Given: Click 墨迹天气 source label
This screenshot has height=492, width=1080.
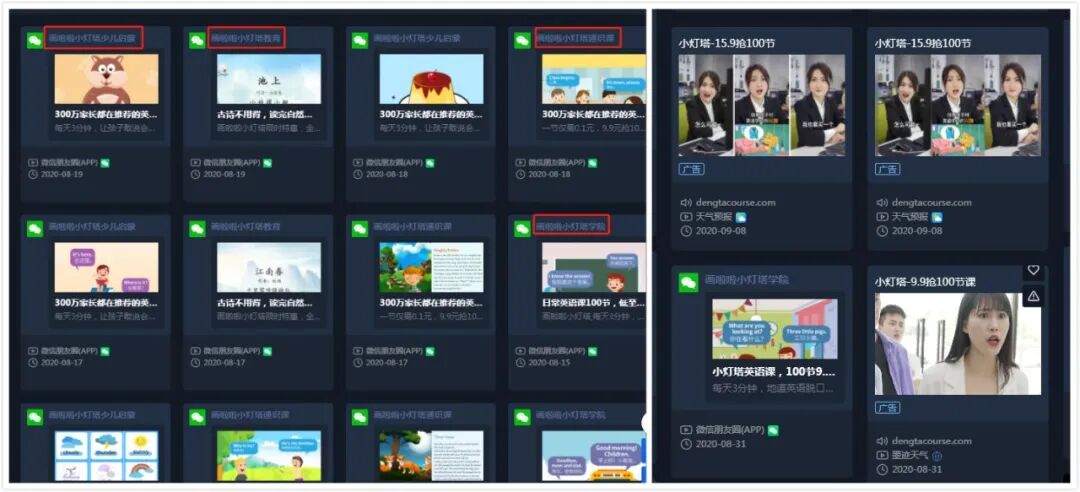Looking at the screenshot, I should pyautogui.click(x=909, y=455).
